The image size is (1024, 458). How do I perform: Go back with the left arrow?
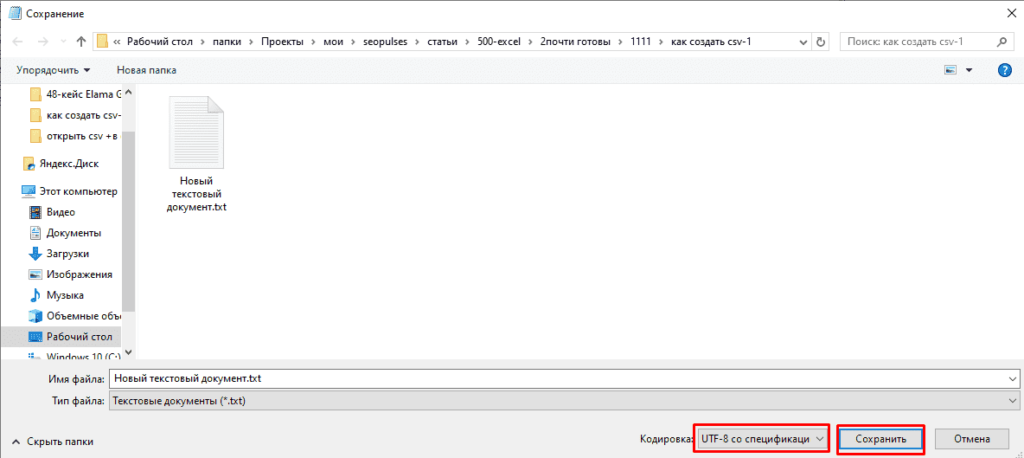click(x=18, y=42)
